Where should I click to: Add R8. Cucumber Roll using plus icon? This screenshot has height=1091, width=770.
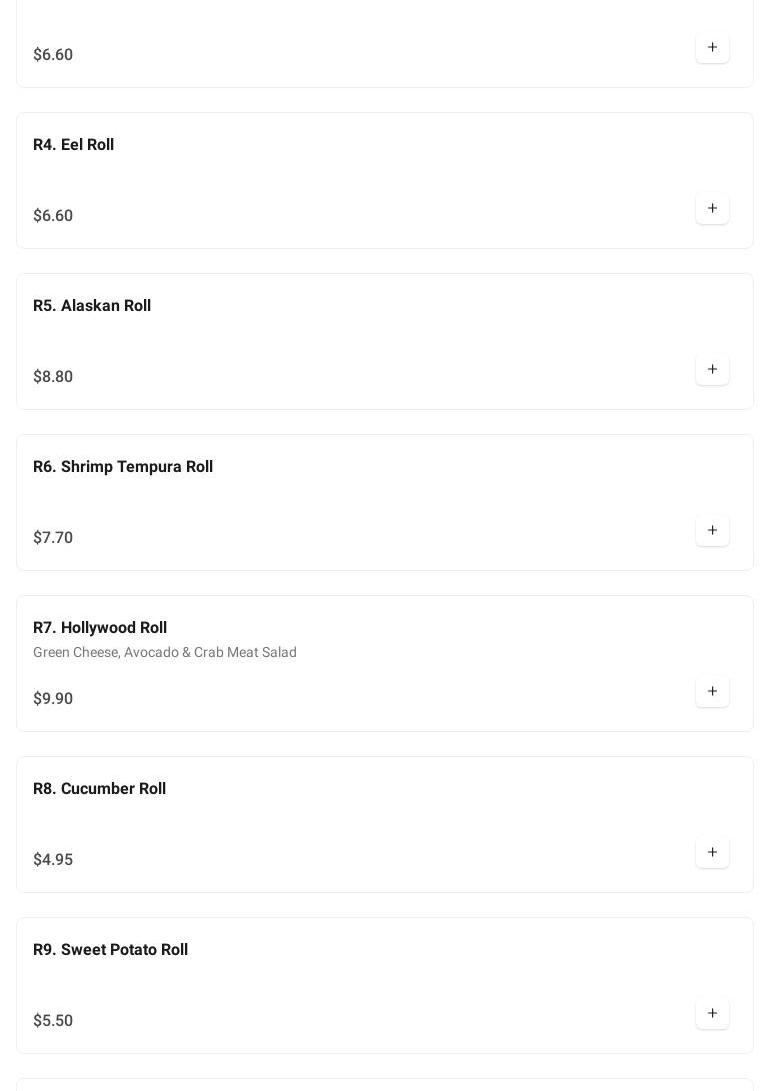[712, 853]
